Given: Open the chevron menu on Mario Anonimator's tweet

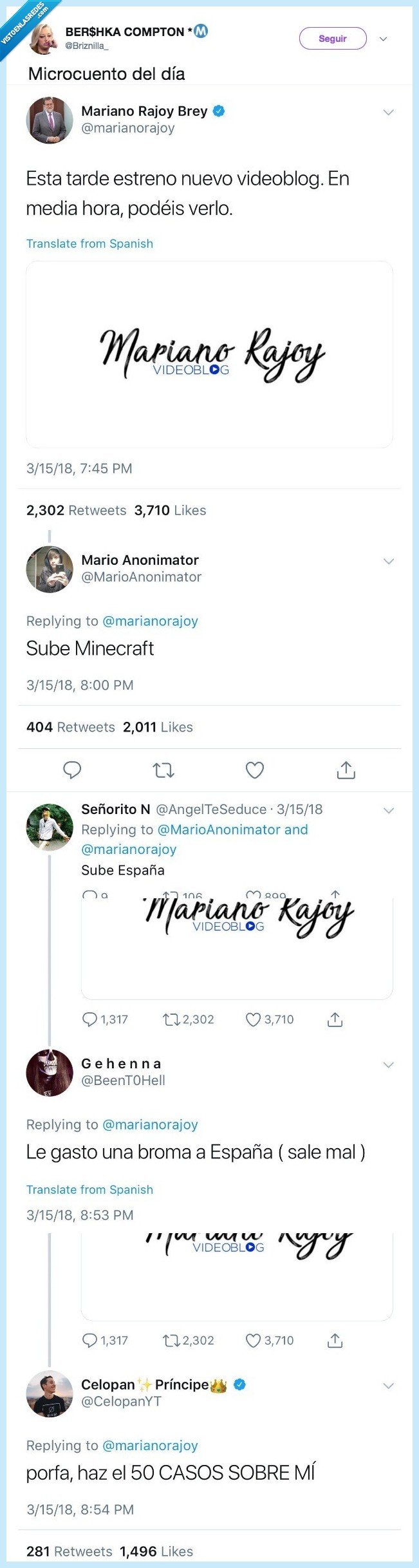Looking at the screenshot, I should pyautogui.click(x=388, y=562).
